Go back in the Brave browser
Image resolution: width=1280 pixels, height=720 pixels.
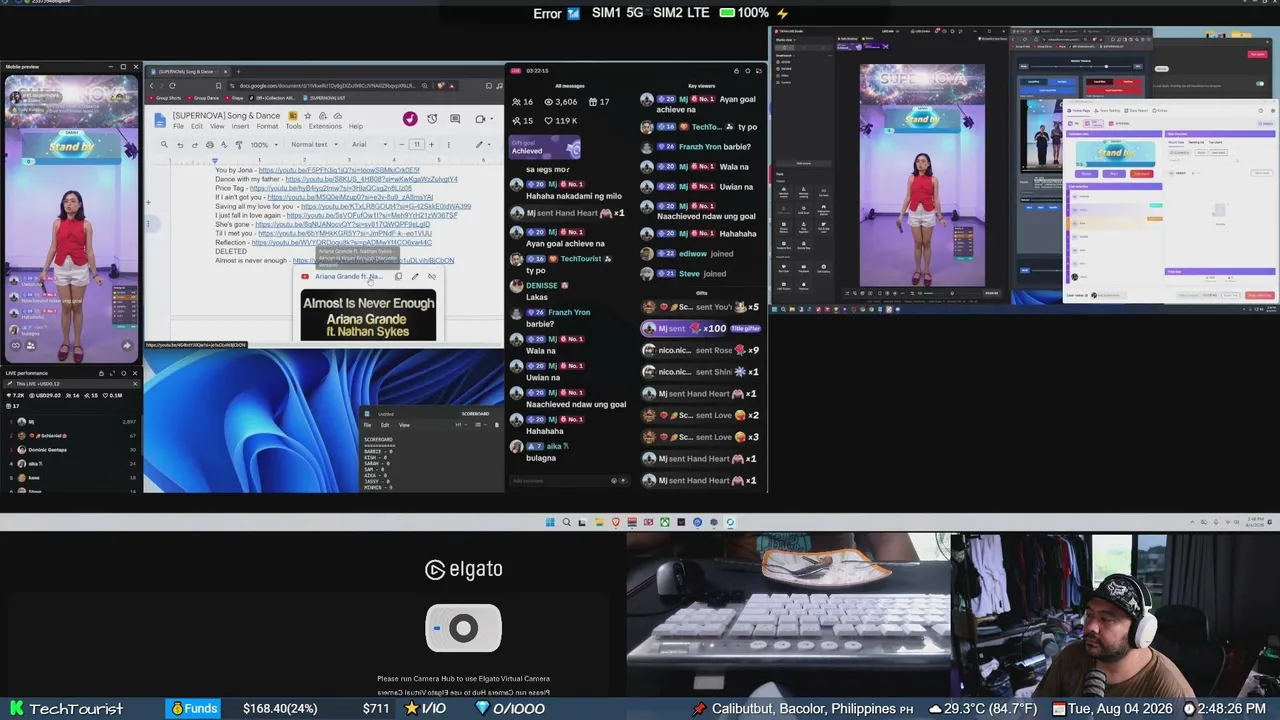tap(152, 86)
